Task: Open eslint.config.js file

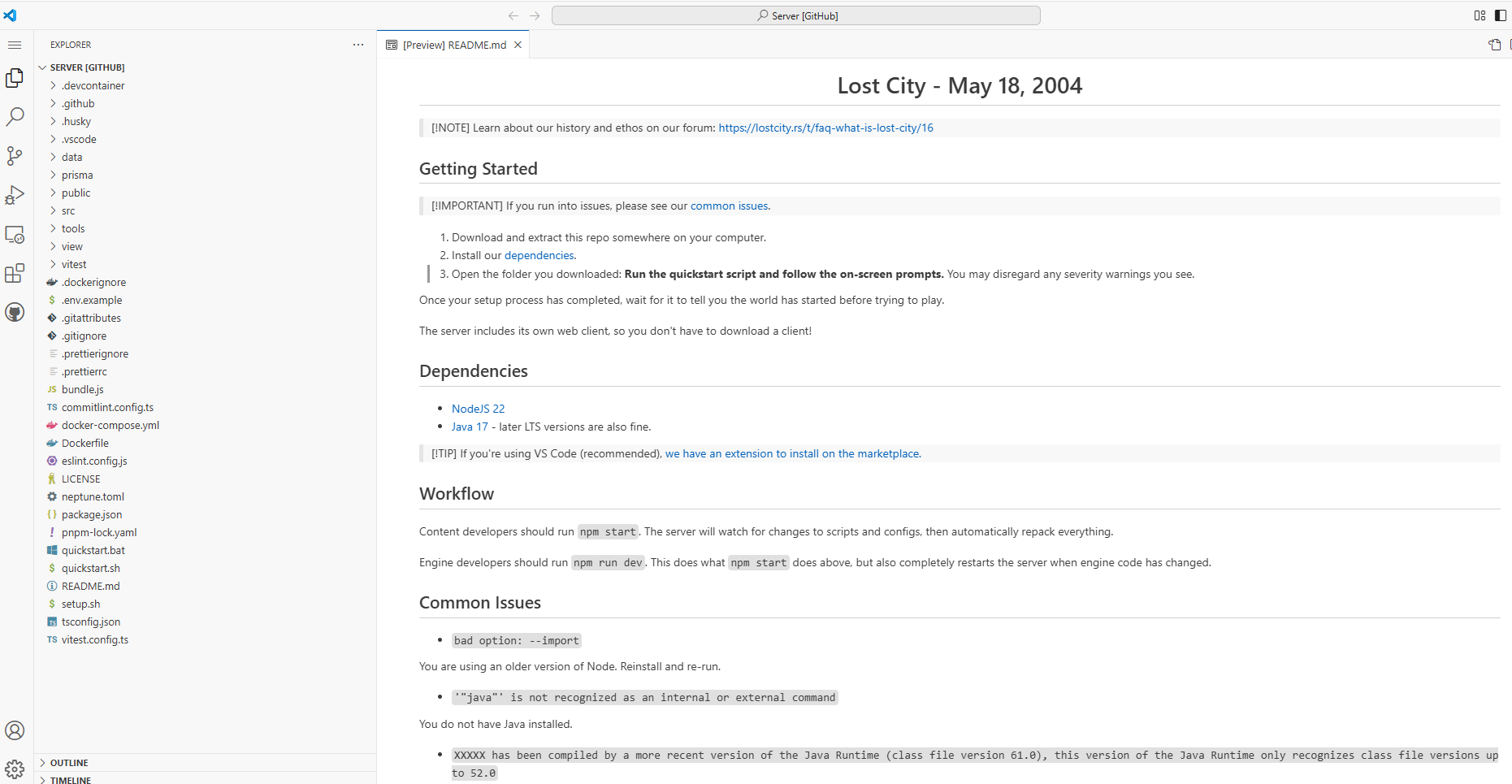Action: coord(206,461)
